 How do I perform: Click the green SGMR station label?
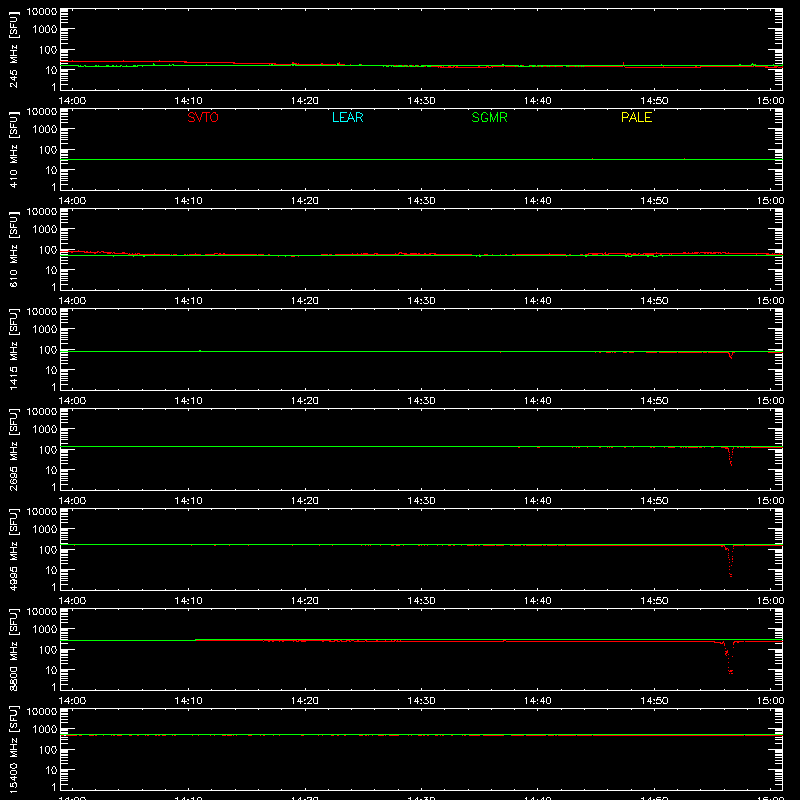(489, 117)
